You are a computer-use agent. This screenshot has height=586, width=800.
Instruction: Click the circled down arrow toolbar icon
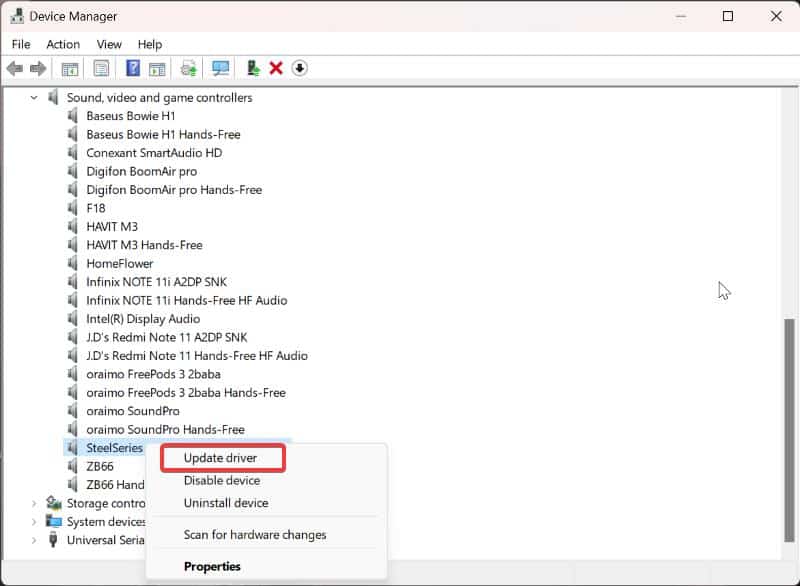coord(299,68)
